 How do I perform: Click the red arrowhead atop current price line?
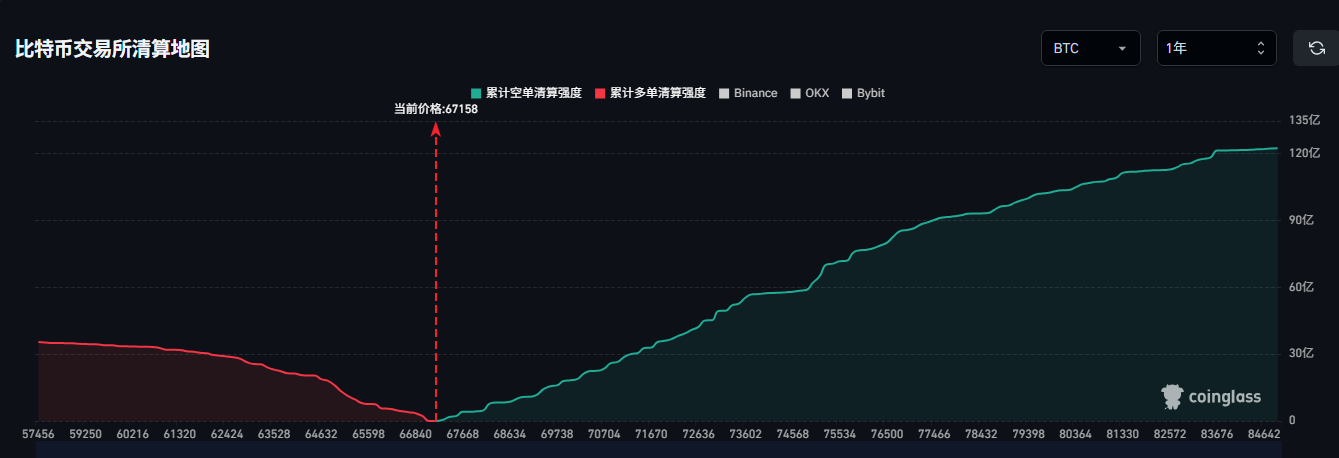436,129
